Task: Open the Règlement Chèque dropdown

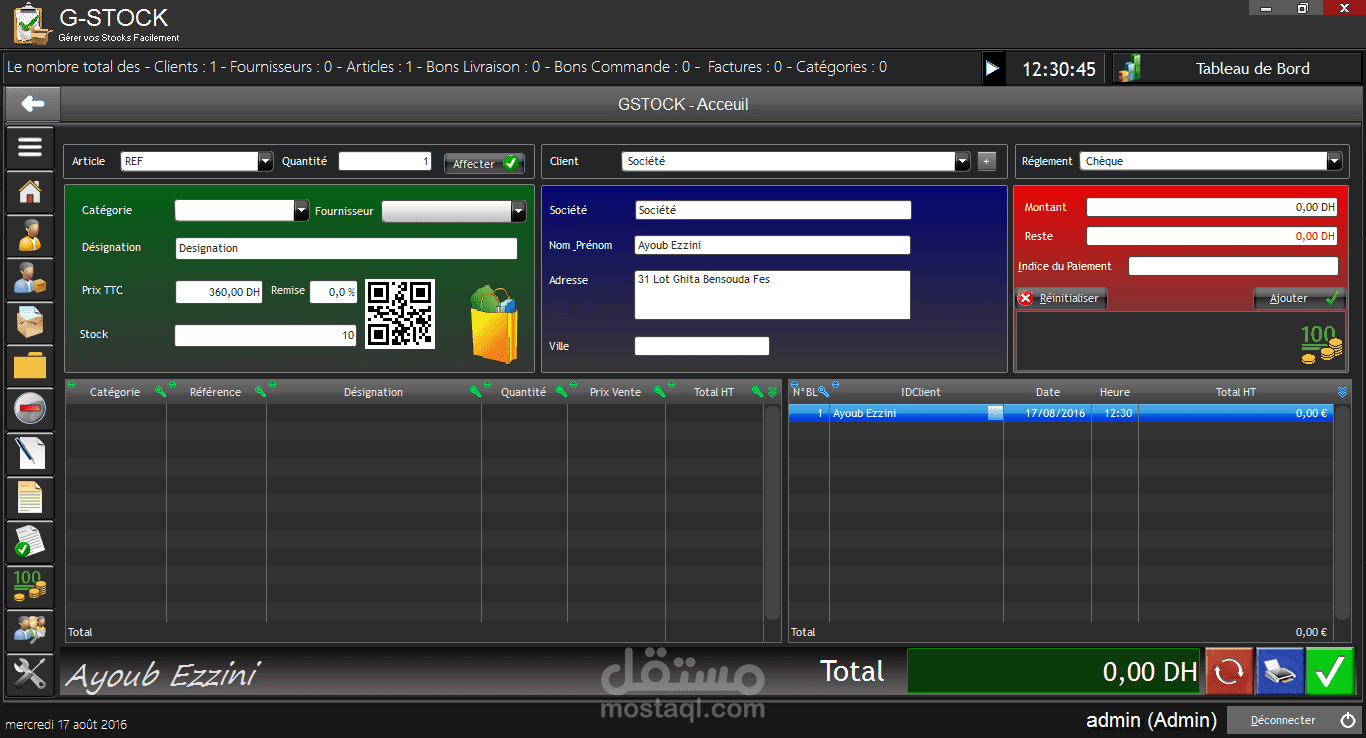Action: tap(1334, 161)
